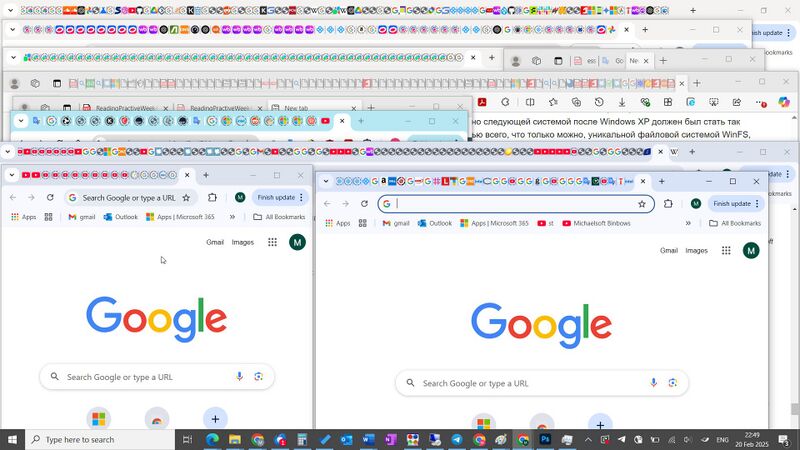The height and width of the screenshot is (450, 800).
Task: Open tab groups grid icon in right bookmarks bar
Action: pos(363,223)
